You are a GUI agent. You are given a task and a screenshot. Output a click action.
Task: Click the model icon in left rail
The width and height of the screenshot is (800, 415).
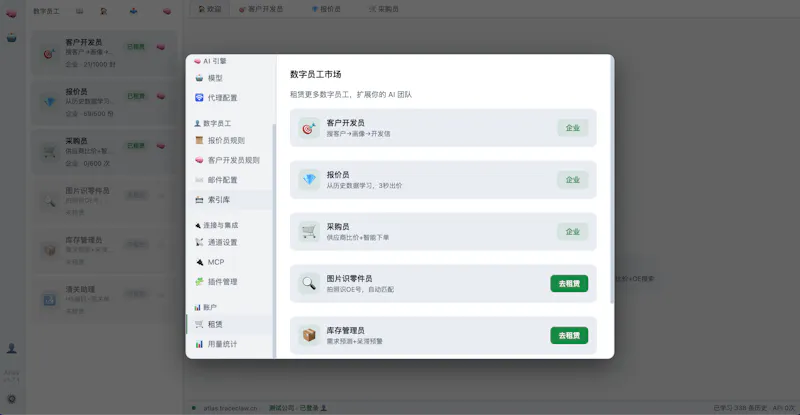pyautogui.click(x=11, y=38)
